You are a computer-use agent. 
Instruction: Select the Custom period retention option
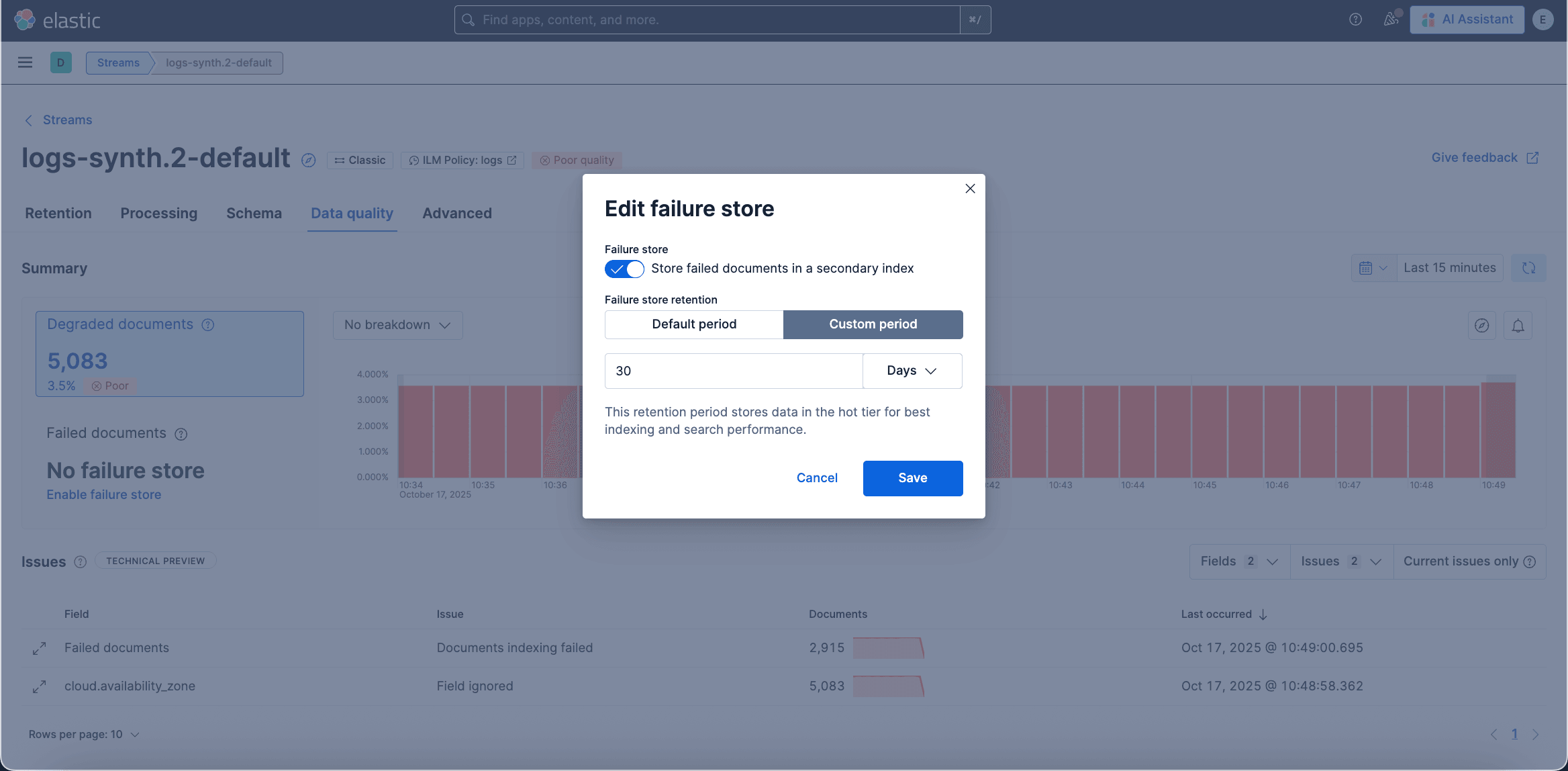point(873,324)
